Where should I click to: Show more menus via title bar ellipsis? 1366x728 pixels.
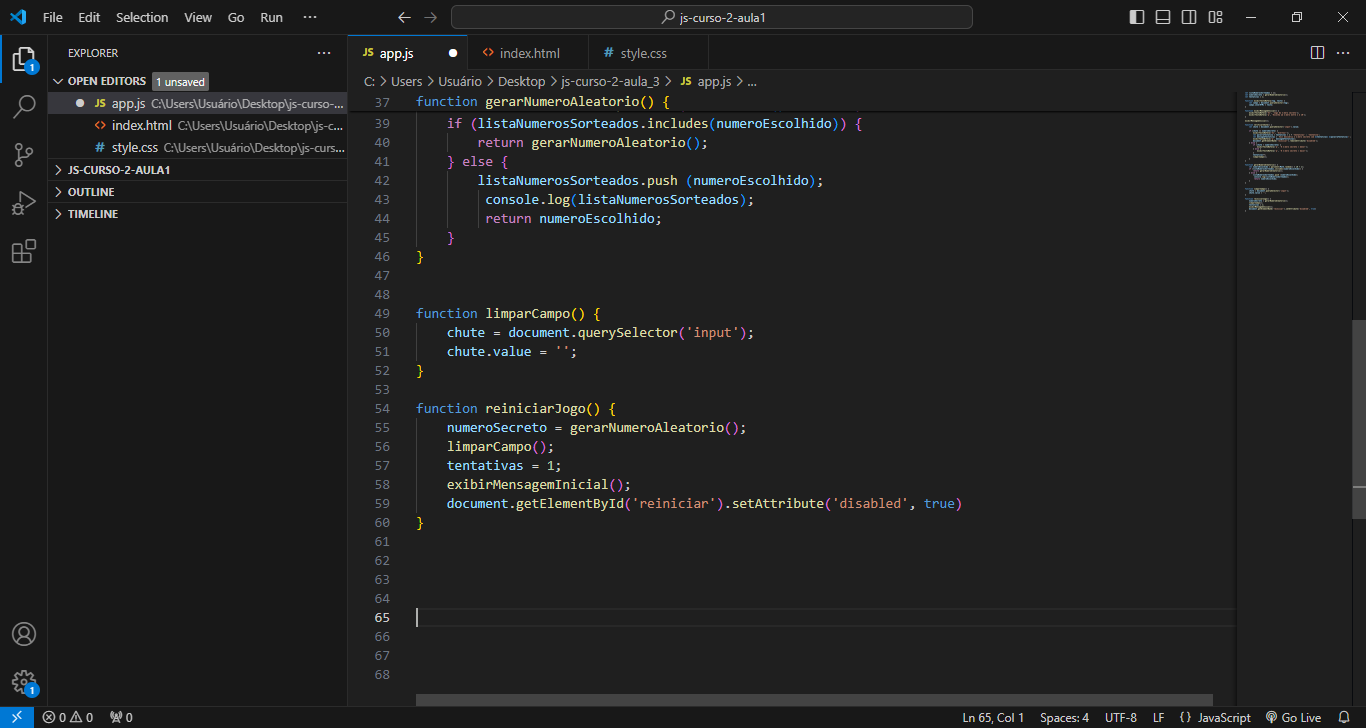click(x=310, y=17)
